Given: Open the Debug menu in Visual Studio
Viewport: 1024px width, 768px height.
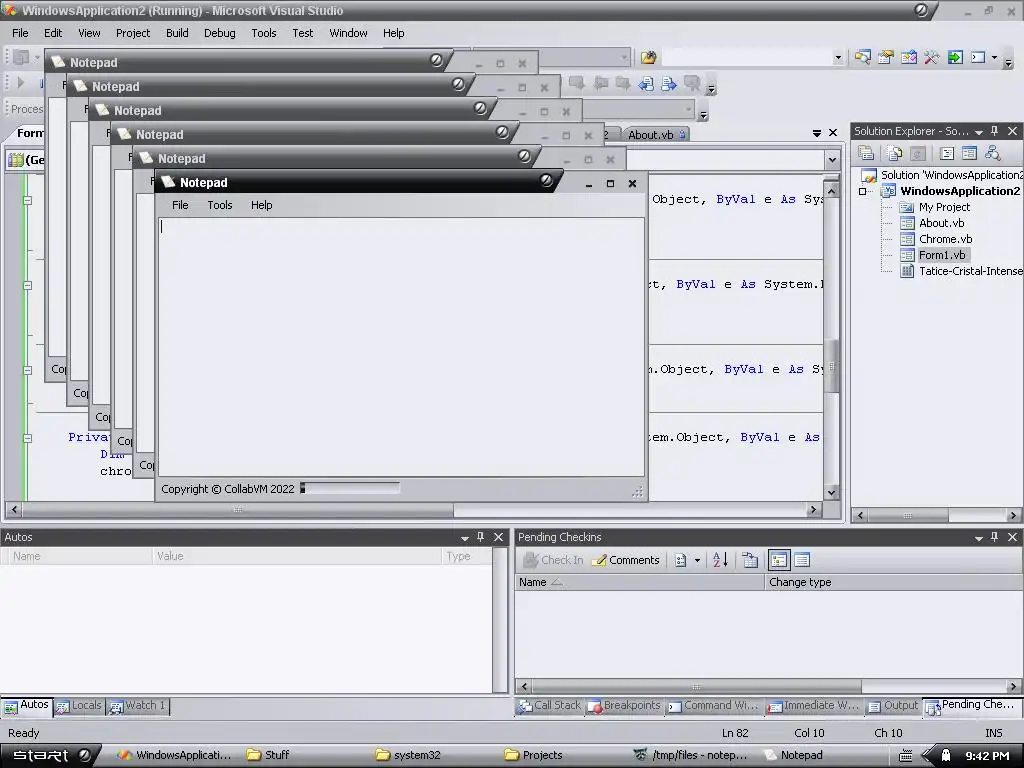Looking at the screenshot, I should click(x=219, y=33).
